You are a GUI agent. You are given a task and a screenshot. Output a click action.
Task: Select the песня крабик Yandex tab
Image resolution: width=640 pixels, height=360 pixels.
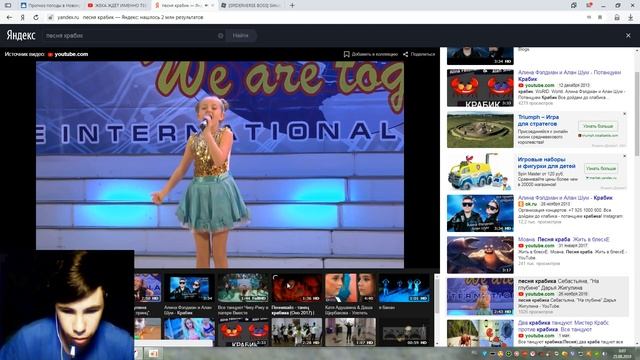tap(184, 6)
